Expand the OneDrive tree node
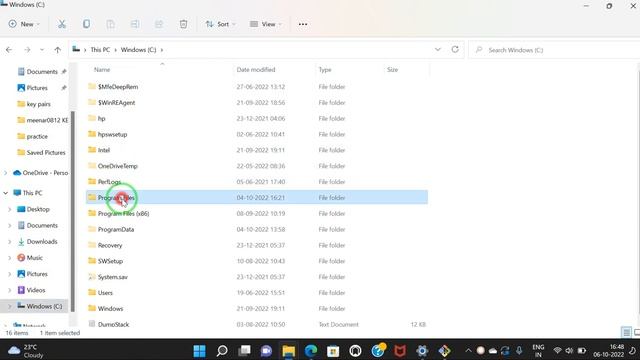Screen dimensions: 640x360 pyautogui.click(x=6, y=173)
